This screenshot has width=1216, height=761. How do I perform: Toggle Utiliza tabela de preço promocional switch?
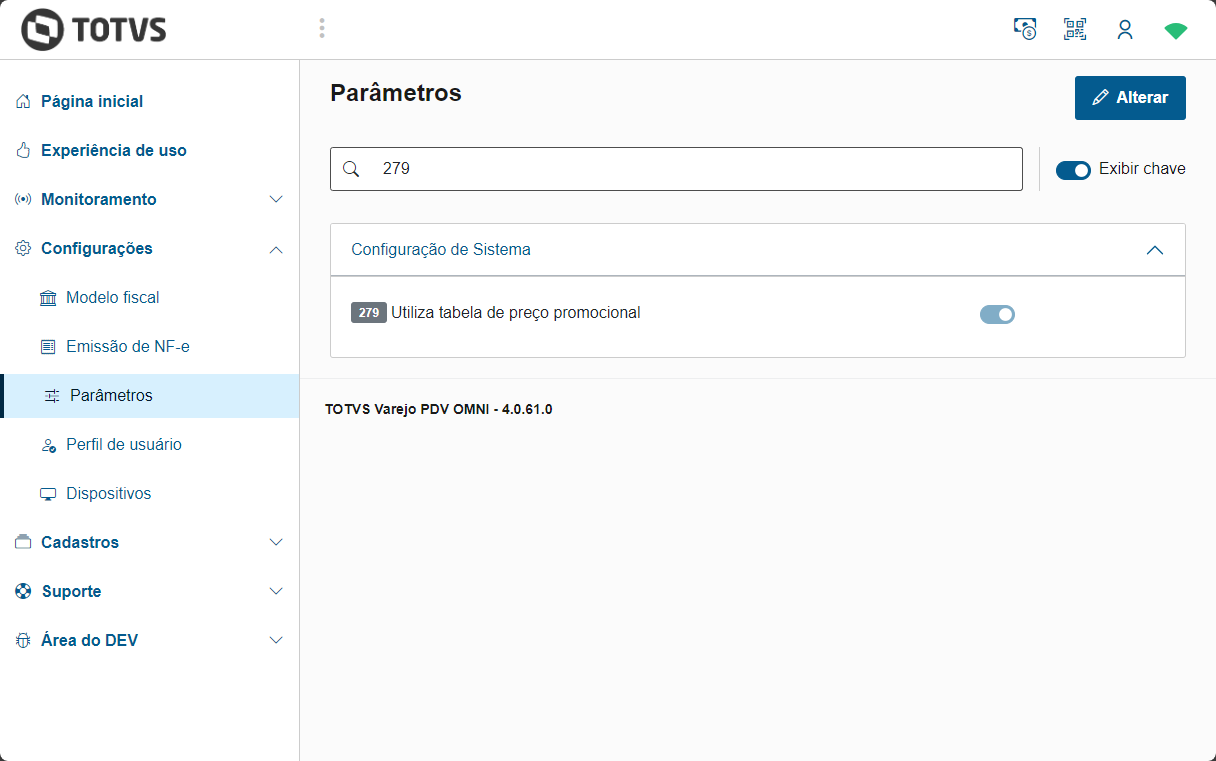click(x=997, y=315)
